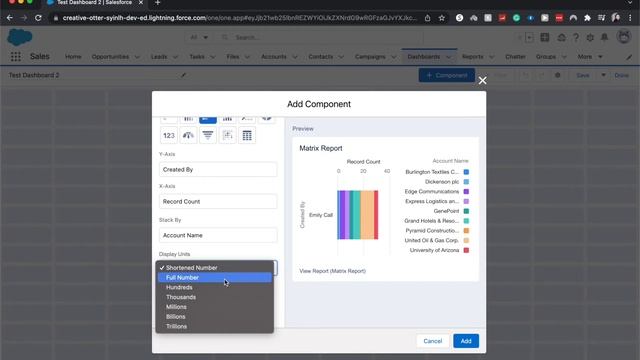Open the X-Axis Record Count dropdown
The height and width of the screenshot is (360, 640).
click(218, 202)
